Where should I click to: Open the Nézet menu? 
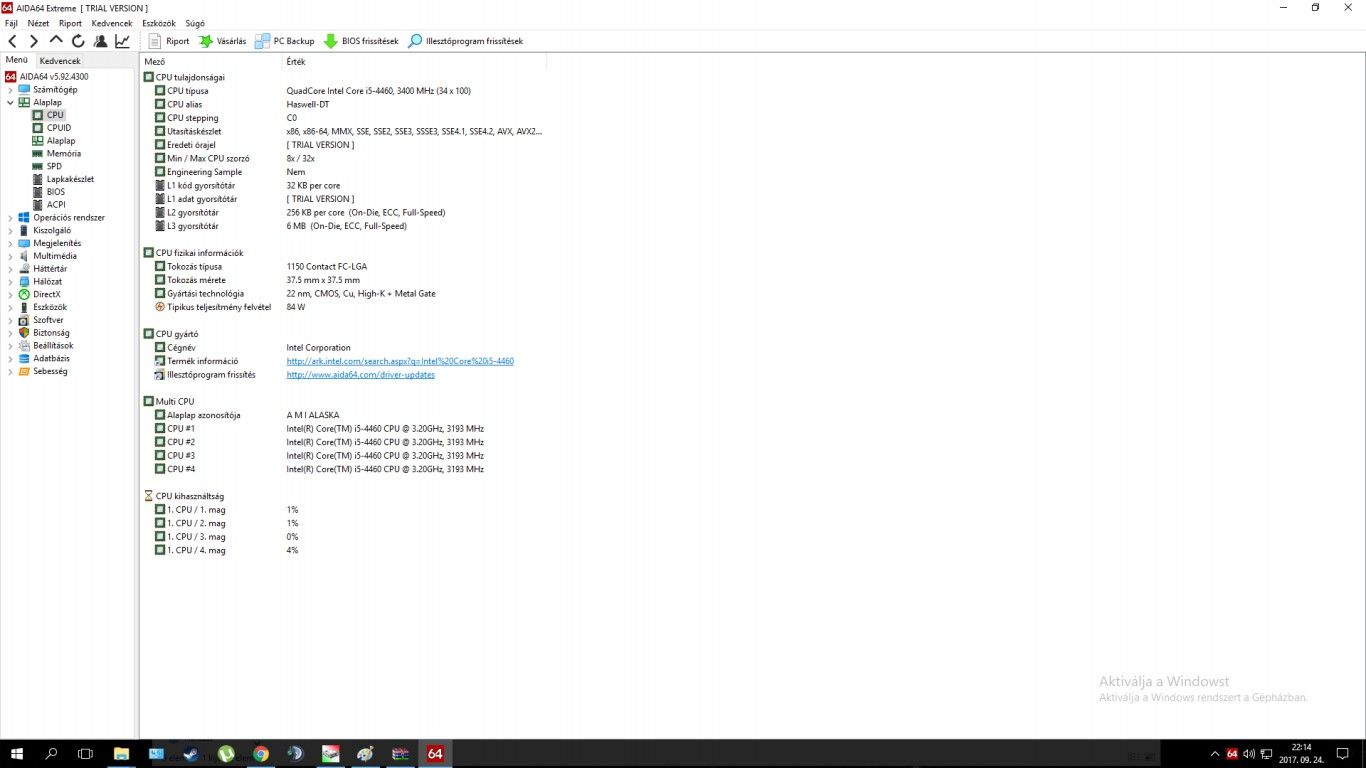pyautogui.click(x=38, y=23)
